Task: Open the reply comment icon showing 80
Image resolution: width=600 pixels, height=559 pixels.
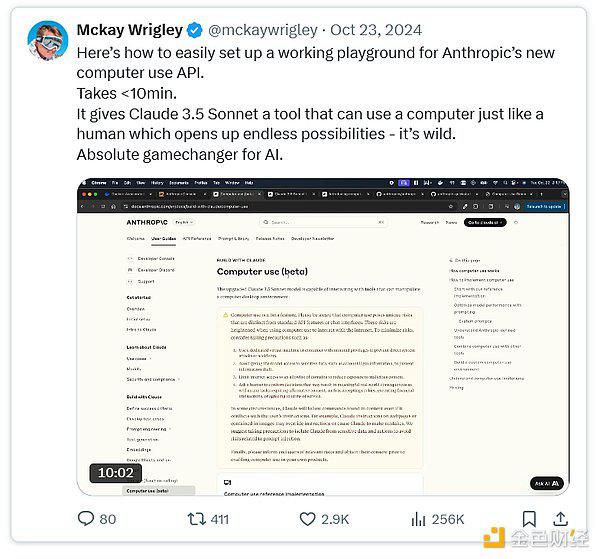Action: tap(86, 519)
